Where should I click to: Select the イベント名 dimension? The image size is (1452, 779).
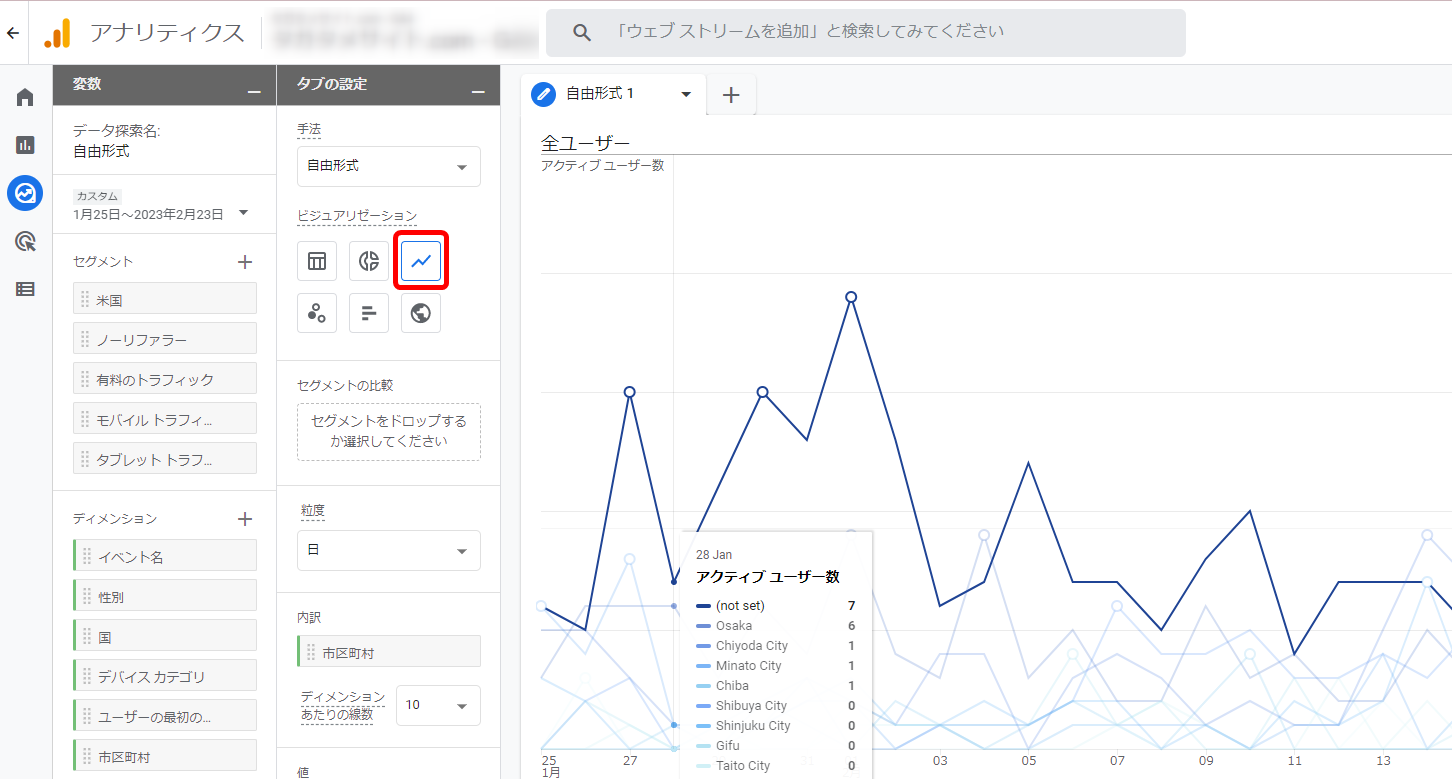165,556
